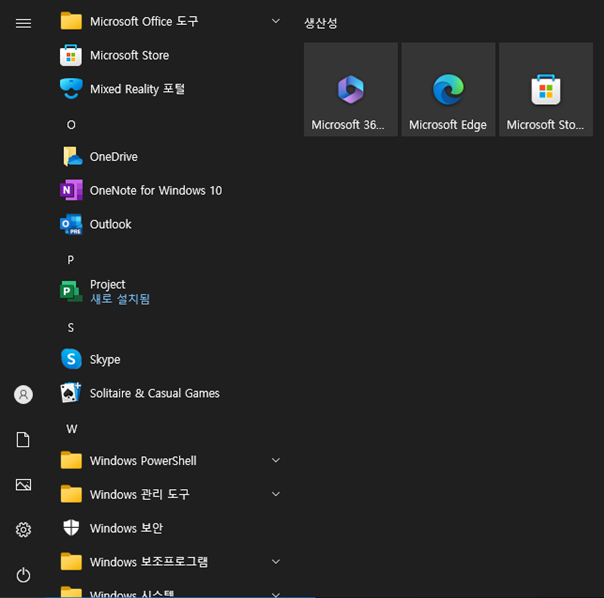Open Pictures from sidebar icon
The width and height of the screenshot is (604, 598).
click(23, 485)
